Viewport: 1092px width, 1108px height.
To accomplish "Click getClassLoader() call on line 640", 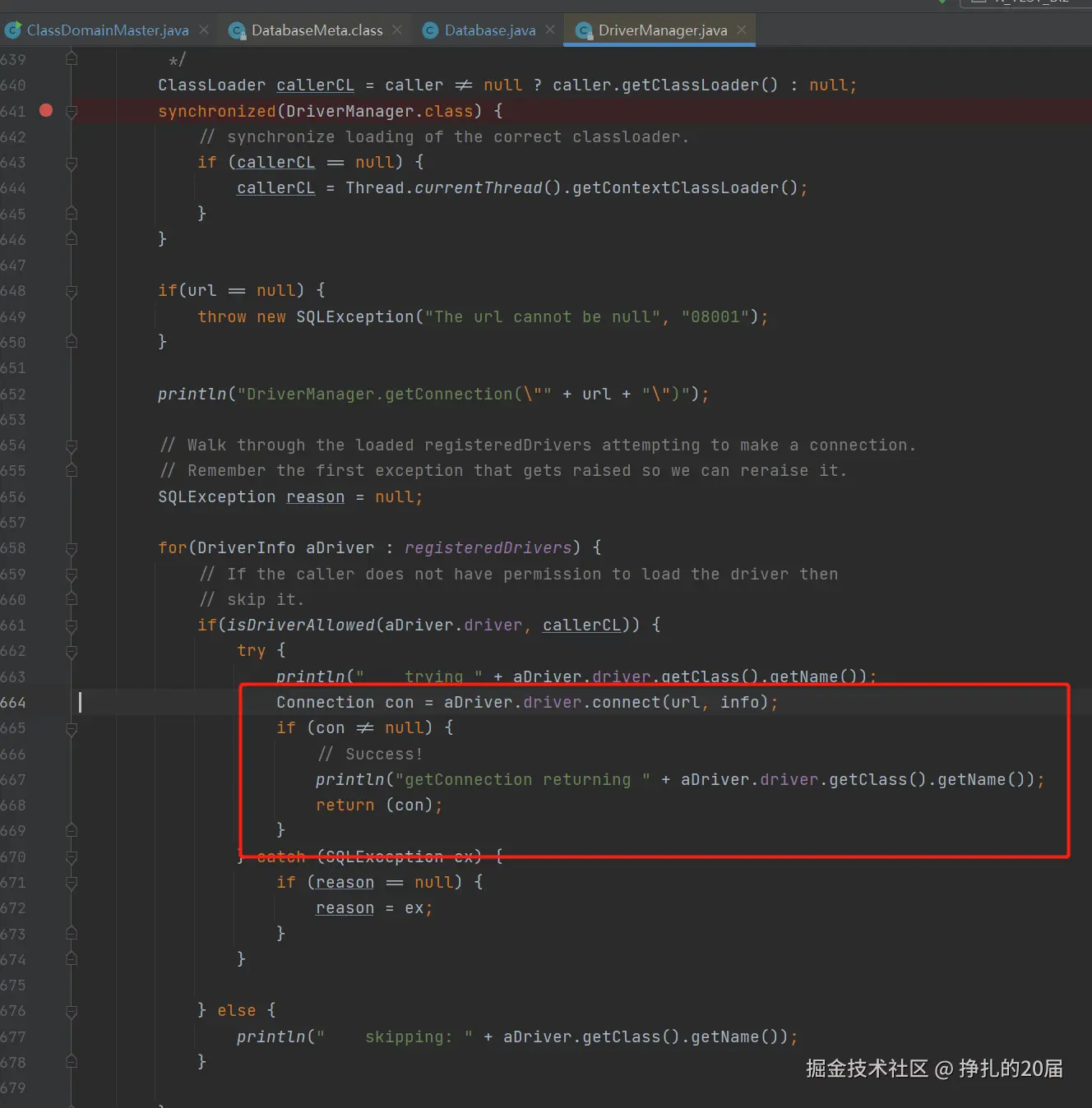I will point(700,85).
